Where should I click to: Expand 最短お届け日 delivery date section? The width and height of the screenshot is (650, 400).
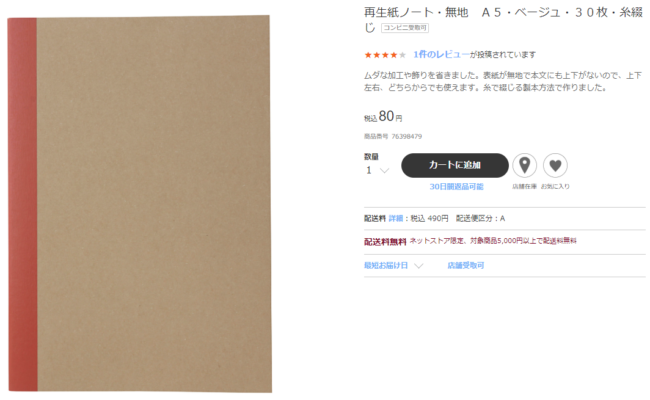(x=393, y=265)
